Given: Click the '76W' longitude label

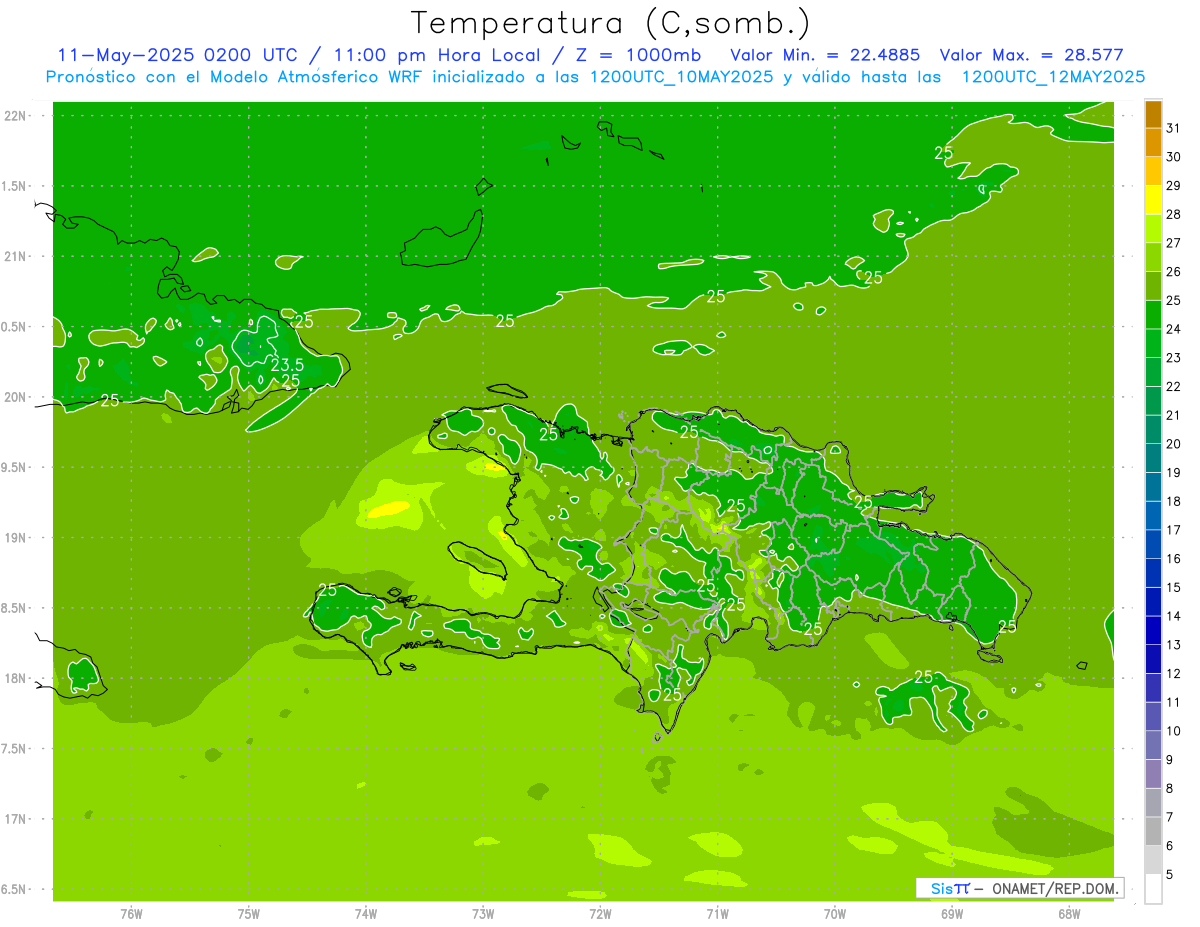Looking at the screenshot, I should point(131,914).
